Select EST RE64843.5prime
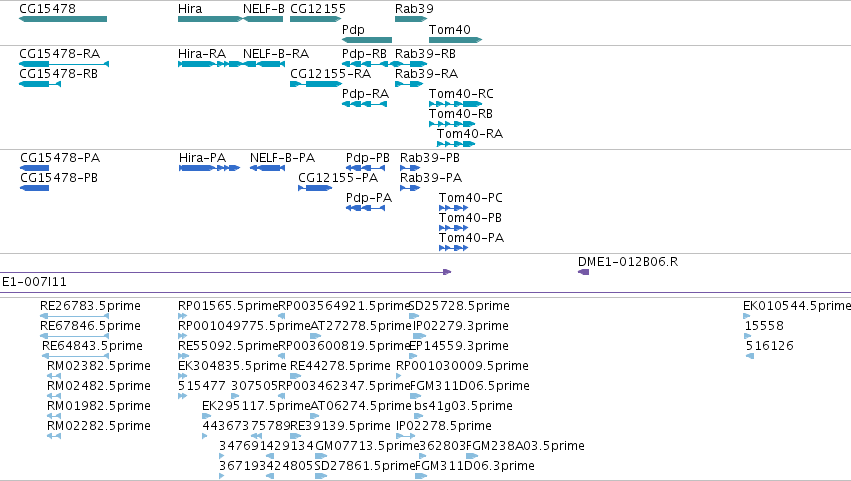 pyautogui.click(x=76, y=356)
